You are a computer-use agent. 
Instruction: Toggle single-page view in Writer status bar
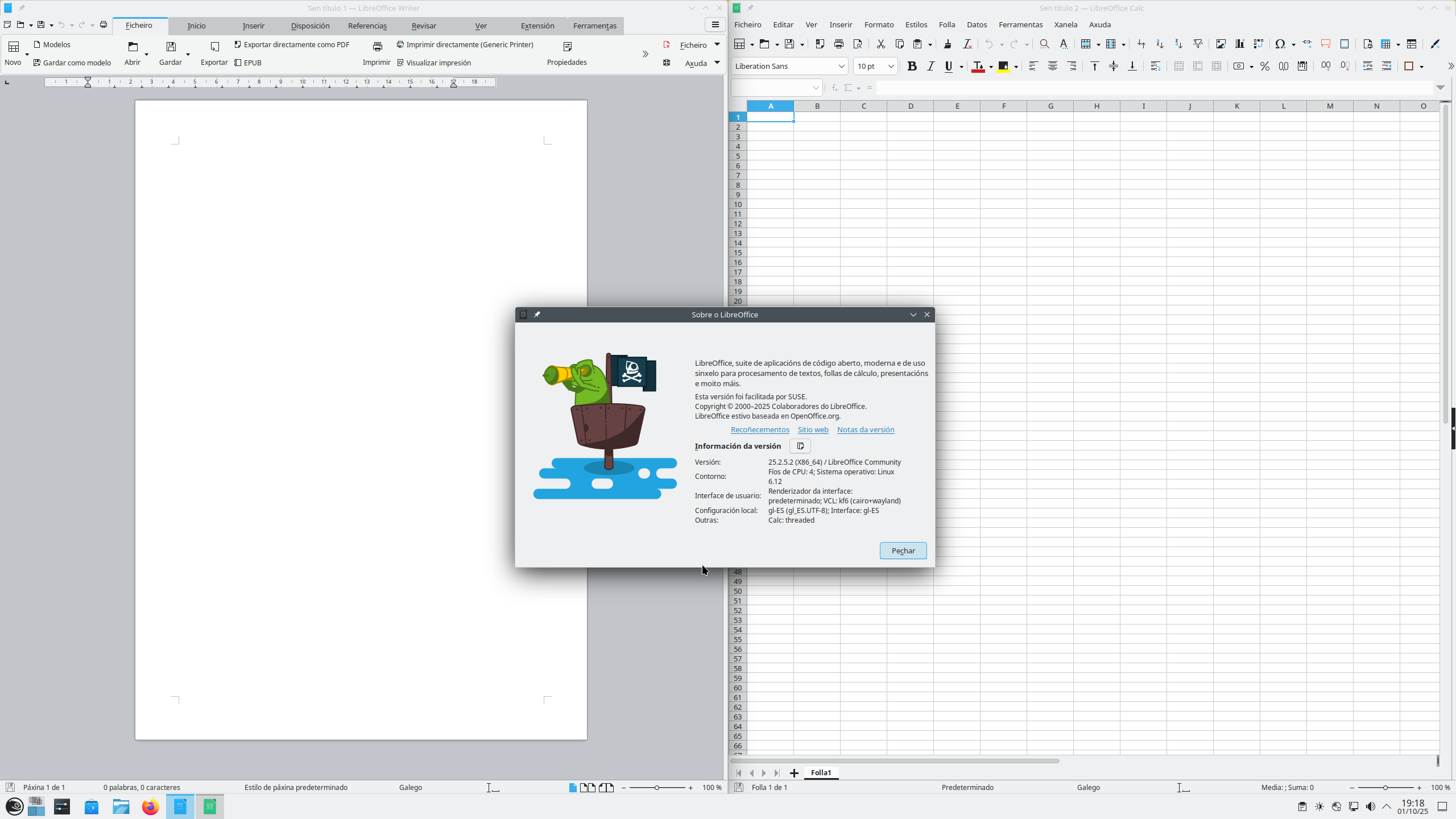572,788
